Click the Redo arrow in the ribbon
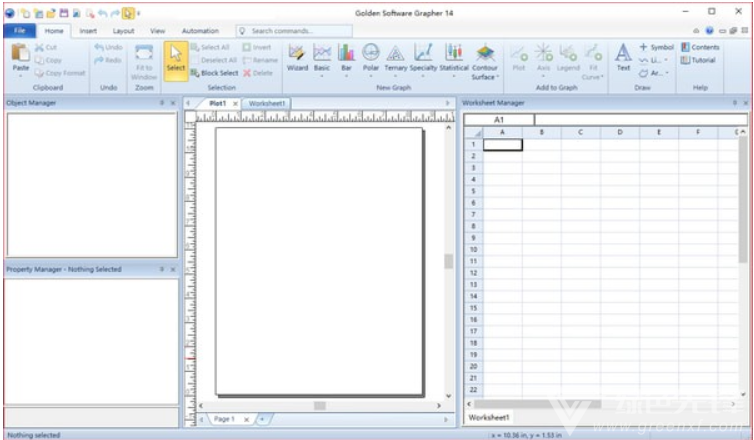754x440 pixels. [x=108, y=60]
